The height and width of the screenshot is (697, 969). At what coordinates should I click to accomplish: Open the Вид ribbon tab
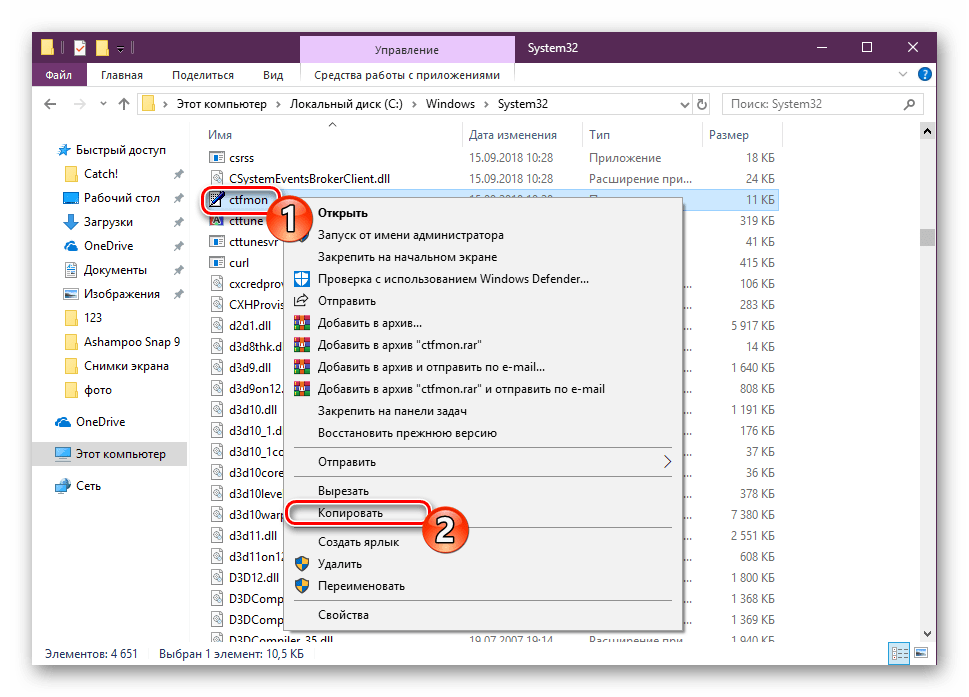tap(273, 75)
